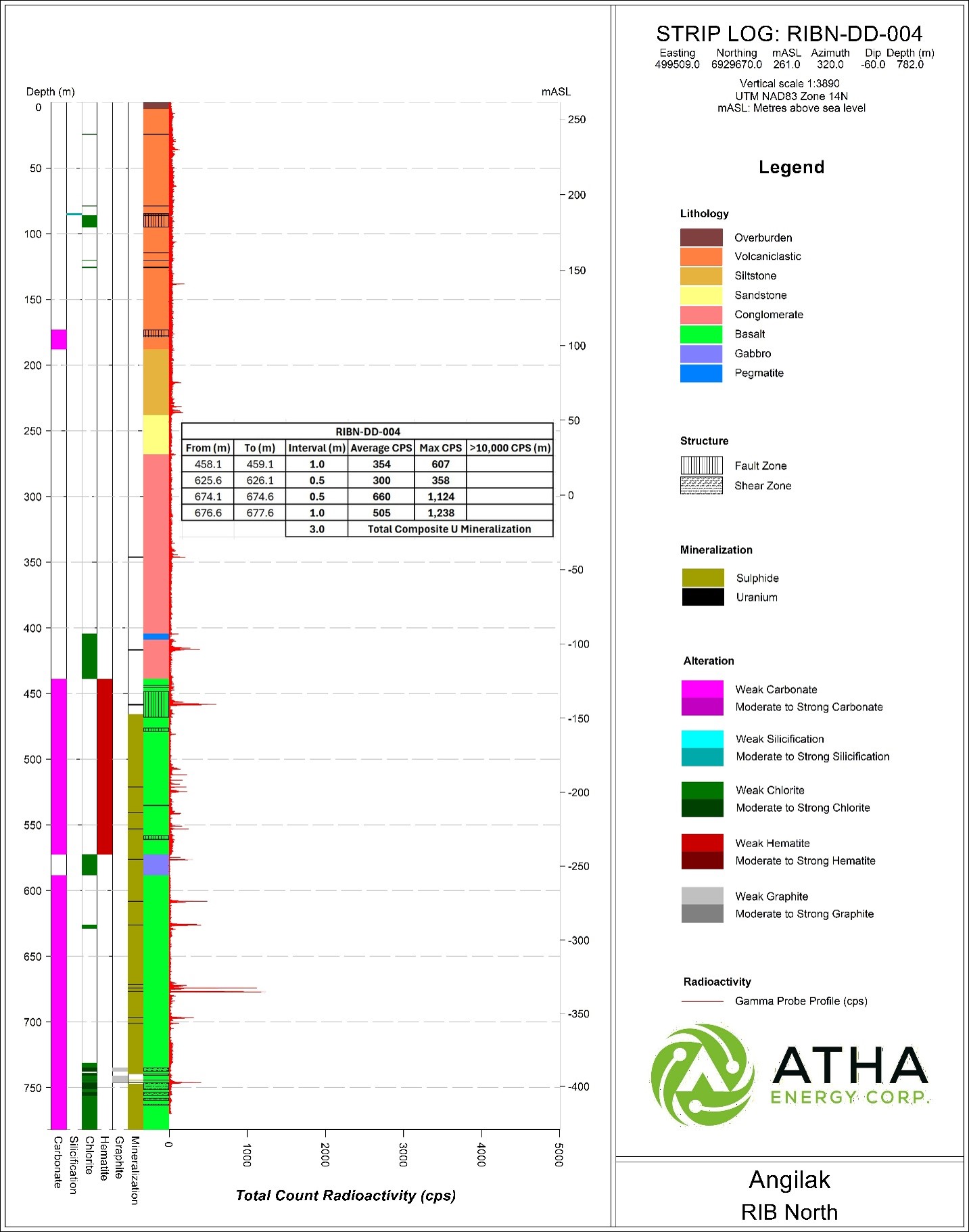The height and width of the screenshot is (1232, 969).
Task: Click the Alteration legend heading
Action: [x=709, y=661]
